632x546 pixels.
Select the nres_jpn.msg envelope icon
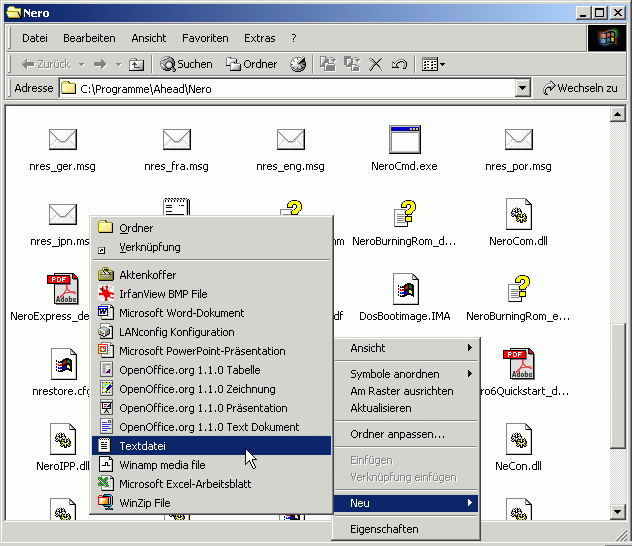tap(62, 214)
